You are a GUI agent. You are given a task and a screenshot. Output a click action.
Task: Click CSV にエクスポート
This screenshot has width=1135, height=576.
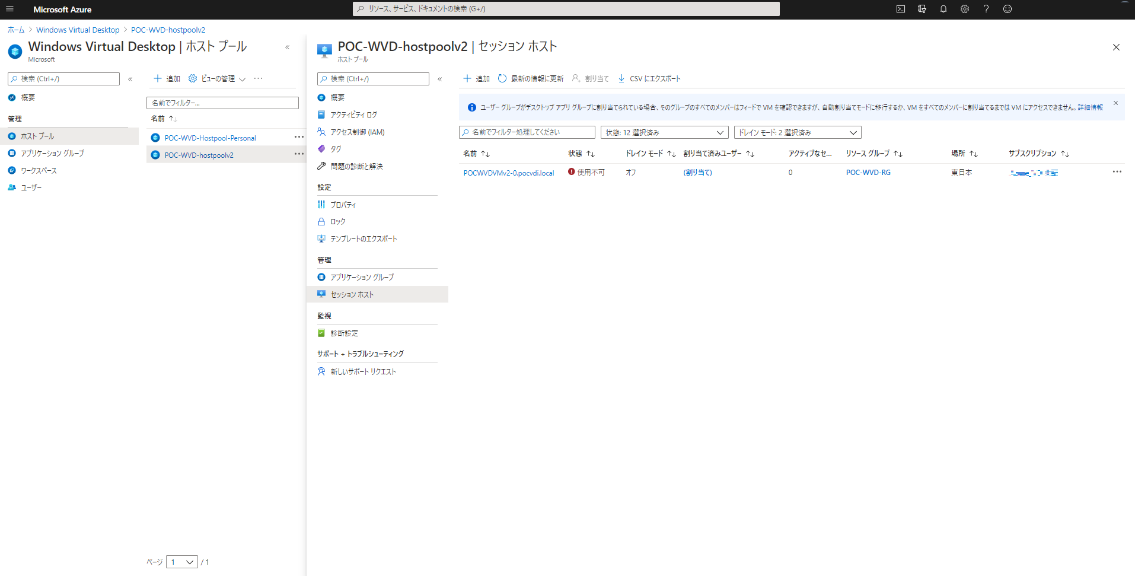pos(649,79)
